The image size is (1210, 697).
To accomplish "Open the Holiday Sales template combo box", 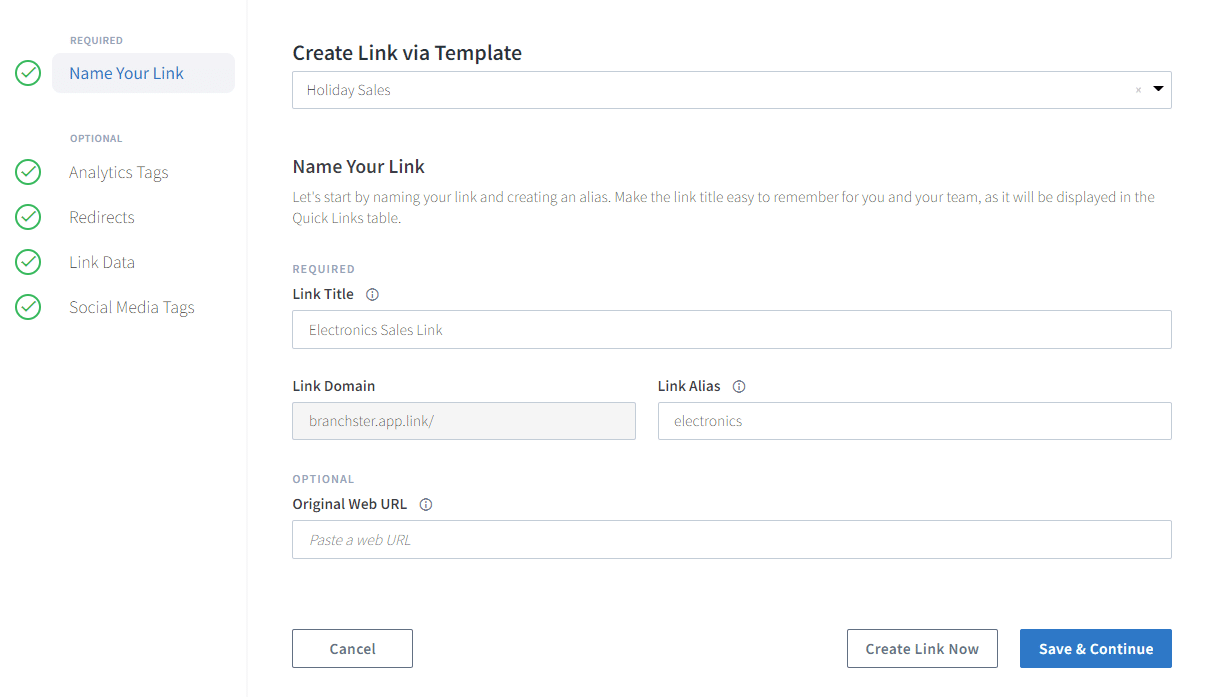I will (x=700, y=90).
